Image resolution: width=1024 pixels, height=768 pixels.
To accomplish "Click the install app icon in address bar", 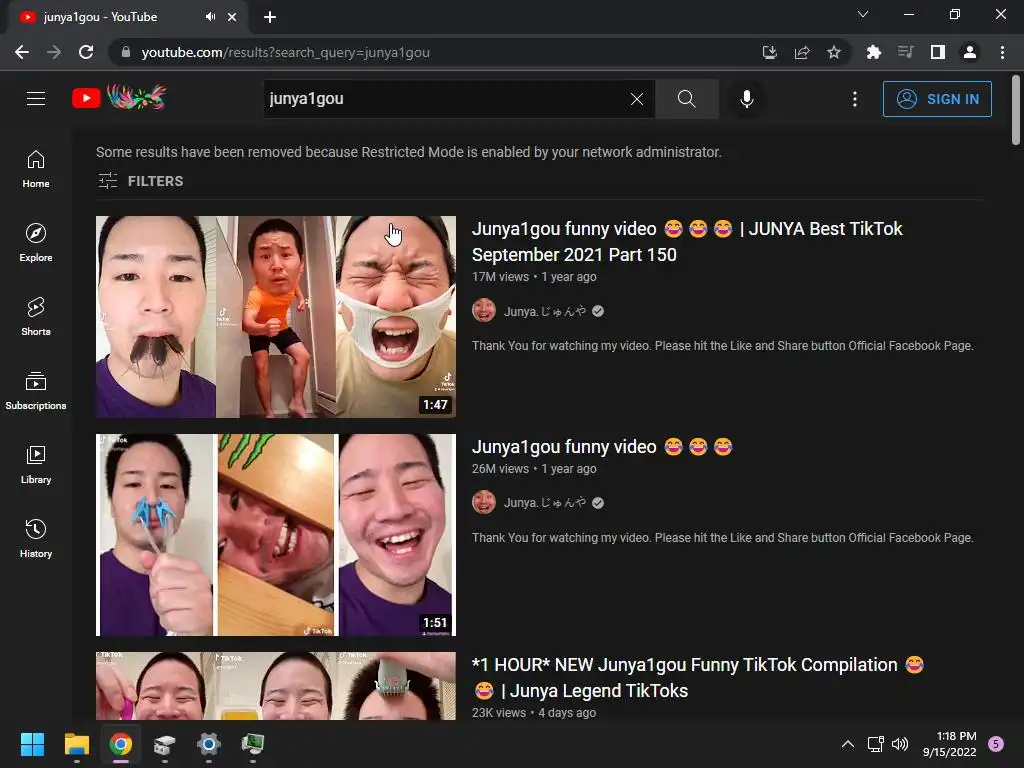I will point(769,52).
